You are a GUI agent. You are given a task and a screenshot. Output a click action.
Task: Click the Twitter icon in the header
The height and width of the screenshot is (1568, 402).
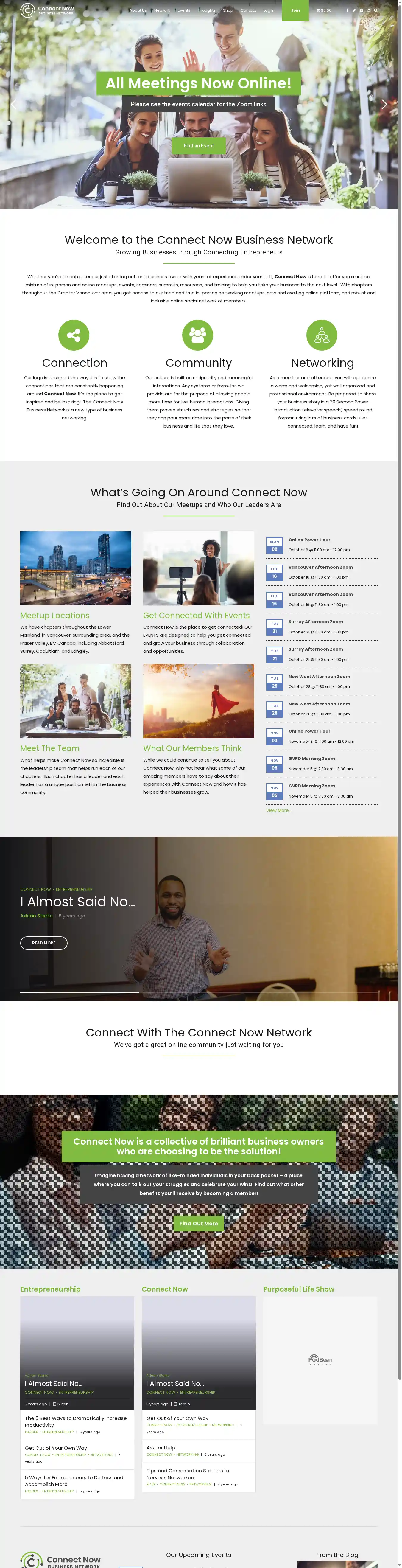(x=354, y=10)
